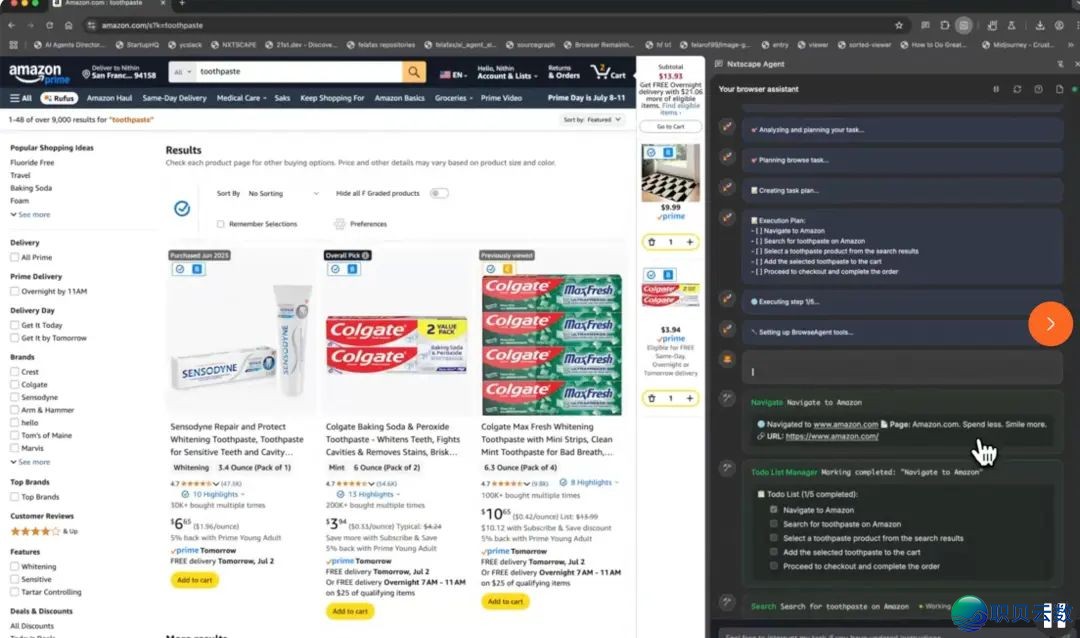Open the shopping cart icon in Amazon header
This screenshot has height=638, width=1080.
point(608,72)
